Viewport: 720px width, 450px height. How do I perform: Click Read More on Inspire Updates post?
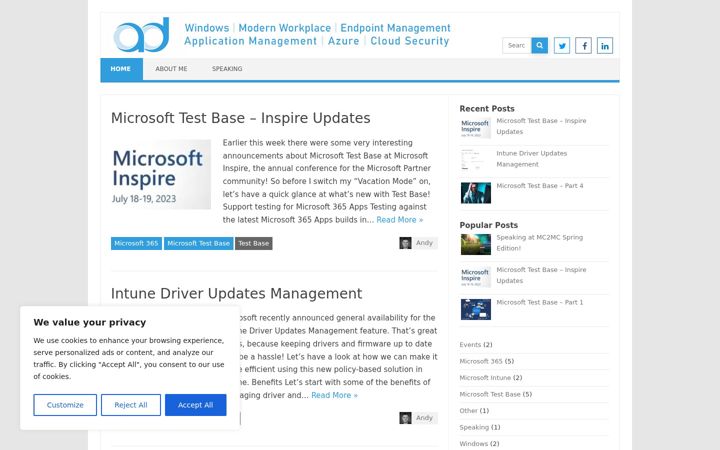coord(399,220)
